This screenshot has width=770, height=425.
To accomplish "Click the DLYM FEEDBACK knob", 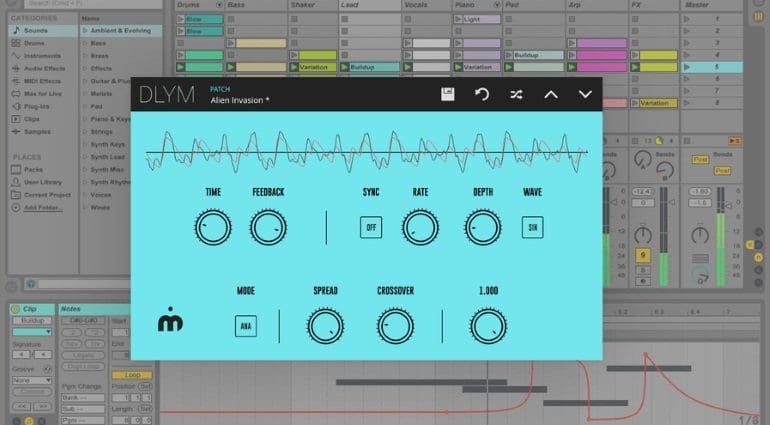I will (x=268, y=227).
